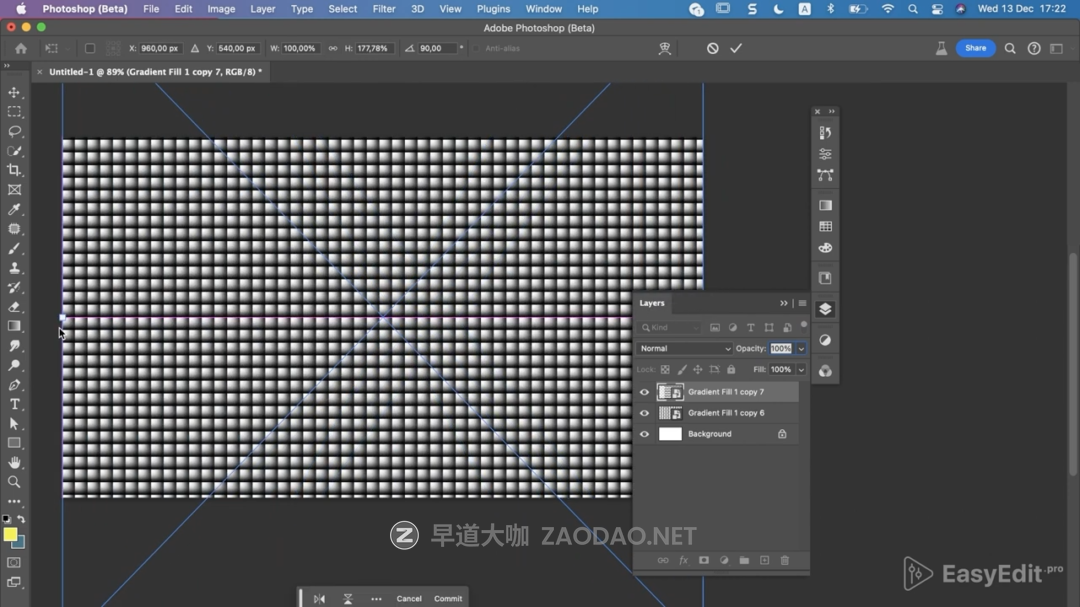1080x607 pixels.
Task: Click the Commit button in the contextual bar
Action: pyautogui.click(x=448, y=599)
